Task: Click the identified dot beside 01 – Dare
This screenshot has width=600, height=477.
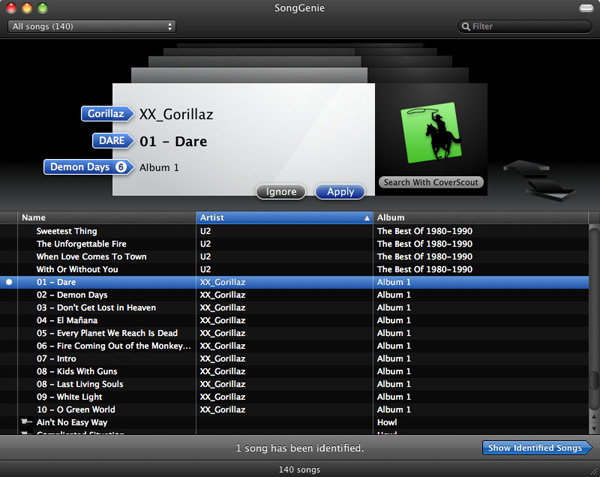Action: 9,282
